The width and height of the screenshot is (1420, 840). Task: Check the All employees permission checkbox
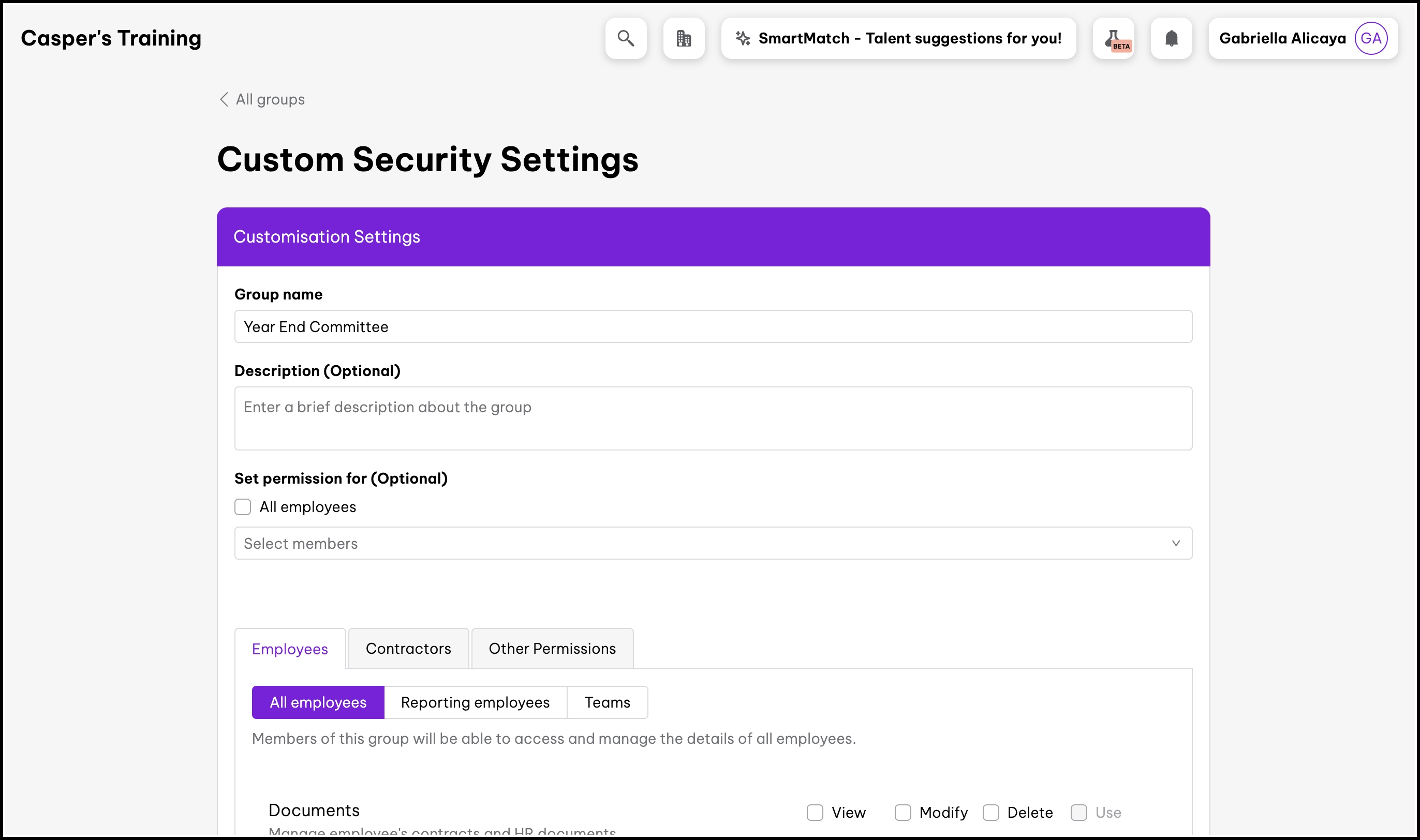pos(243,506)
